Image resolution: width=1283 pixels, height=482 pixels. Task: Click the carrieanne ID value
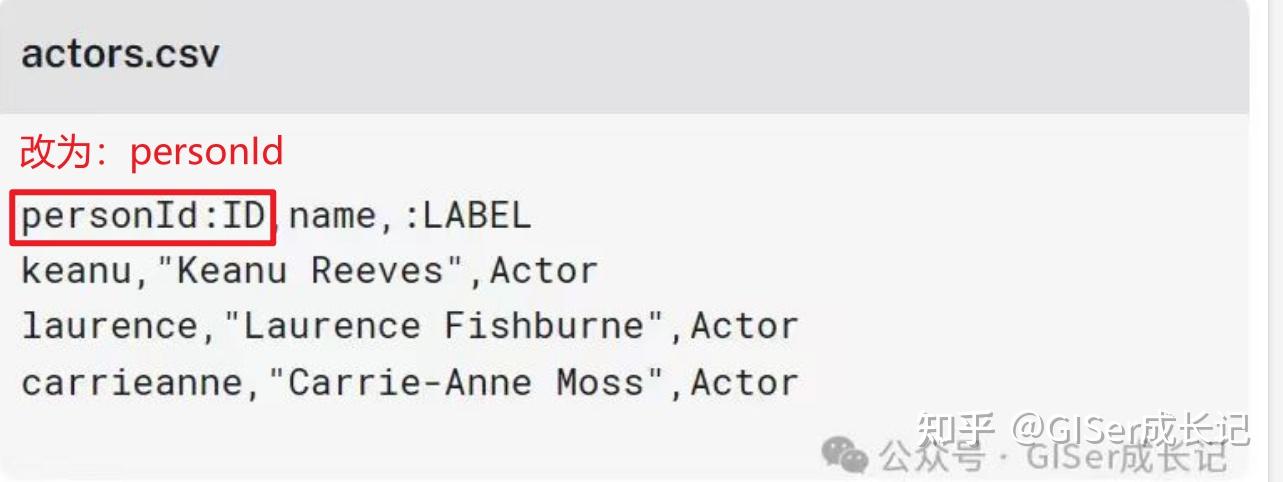click(x=131, y=383)
